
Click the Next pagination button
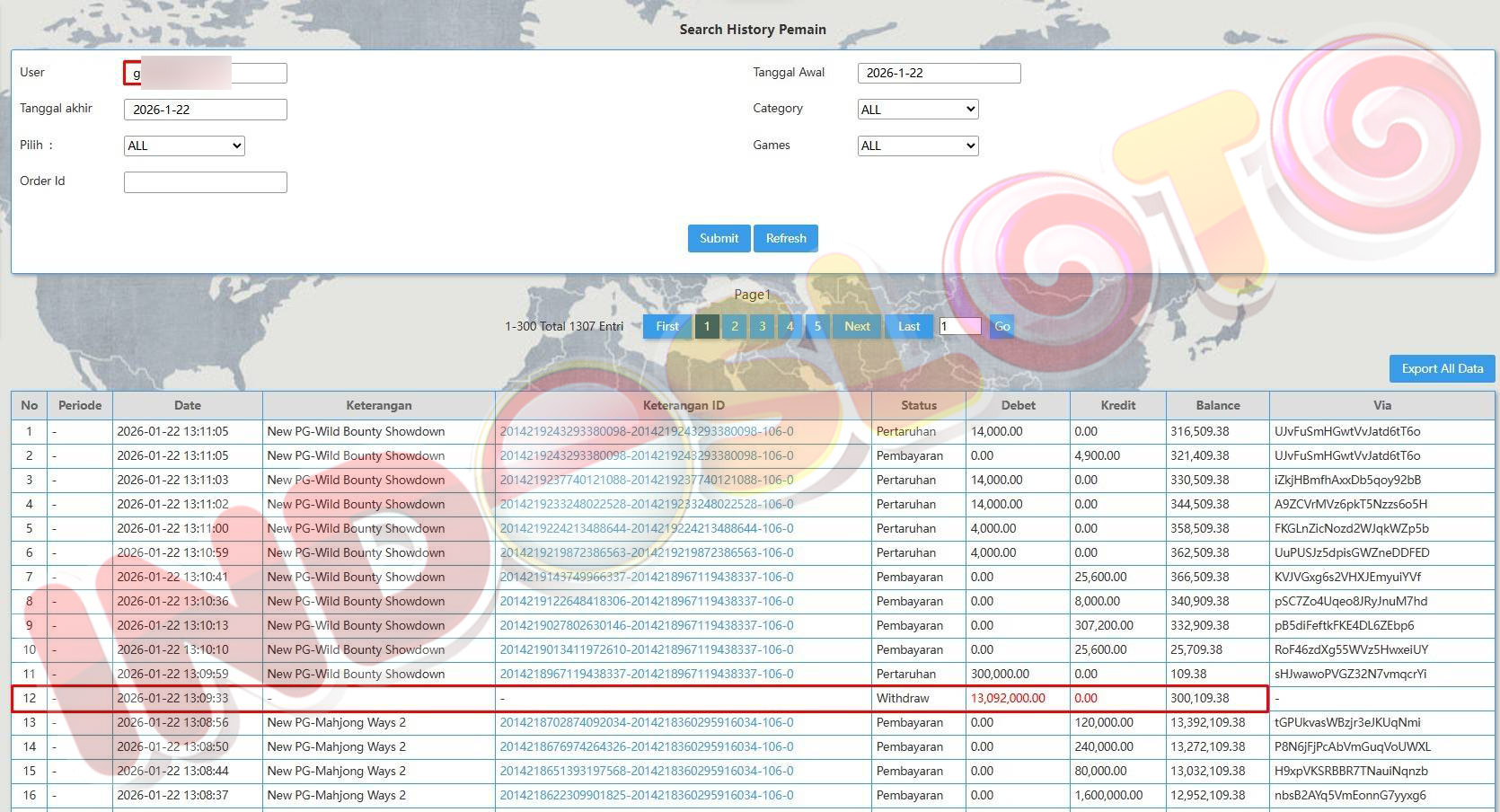click(x=856, y=326)
